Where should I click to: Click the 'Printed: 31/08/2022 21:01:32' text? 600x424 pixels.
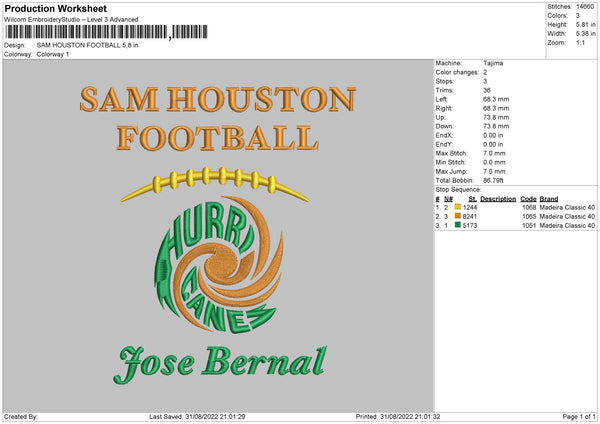398,416
